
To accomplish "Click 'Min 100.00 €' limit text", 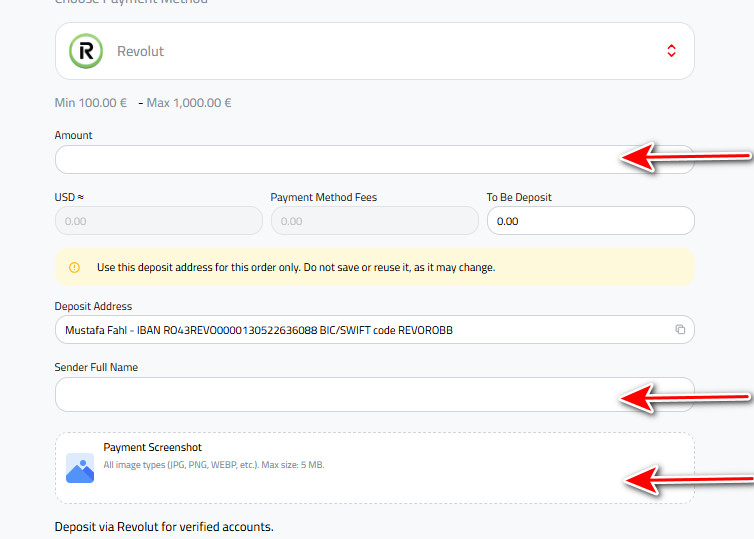I will pyautogui.click(x=90, y=103).
